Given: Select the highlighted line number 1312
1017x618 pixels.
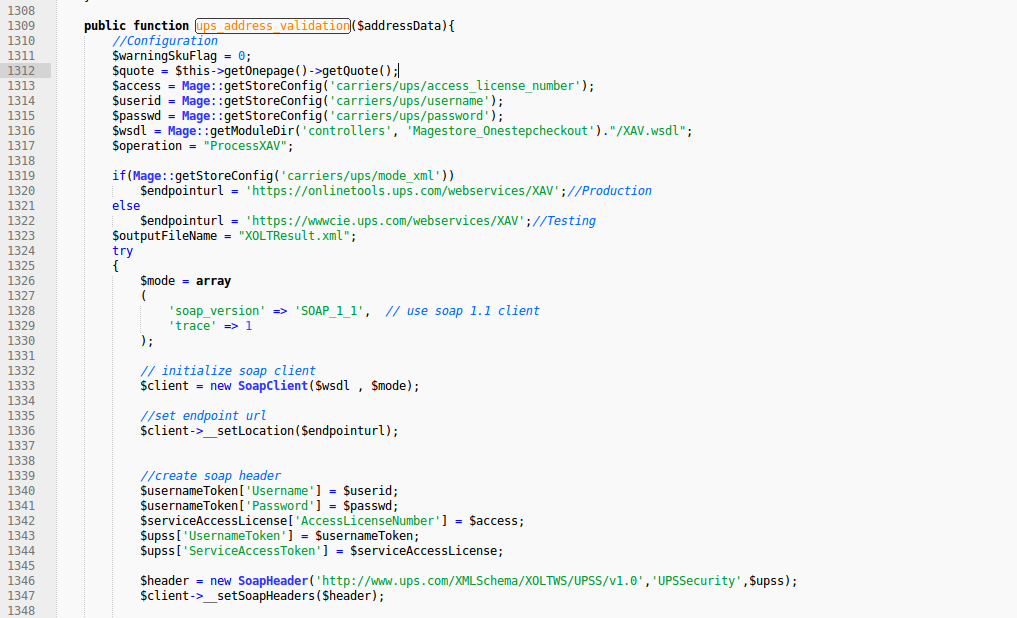Looking at the screenshot, I should (21, 71).
